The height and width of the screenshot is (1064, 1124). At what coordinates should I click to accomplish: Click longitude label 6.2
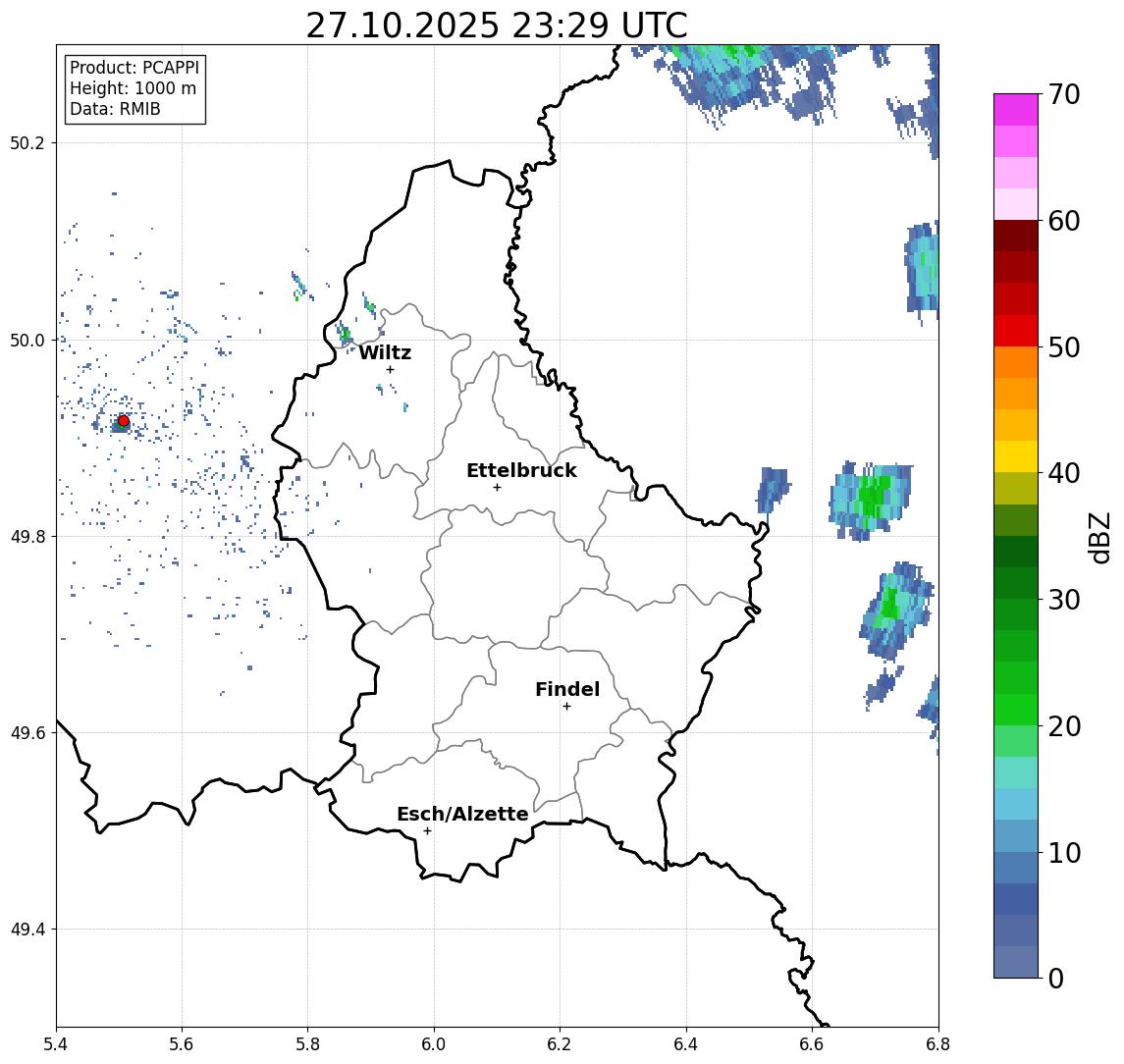(x=560, y=1044)
